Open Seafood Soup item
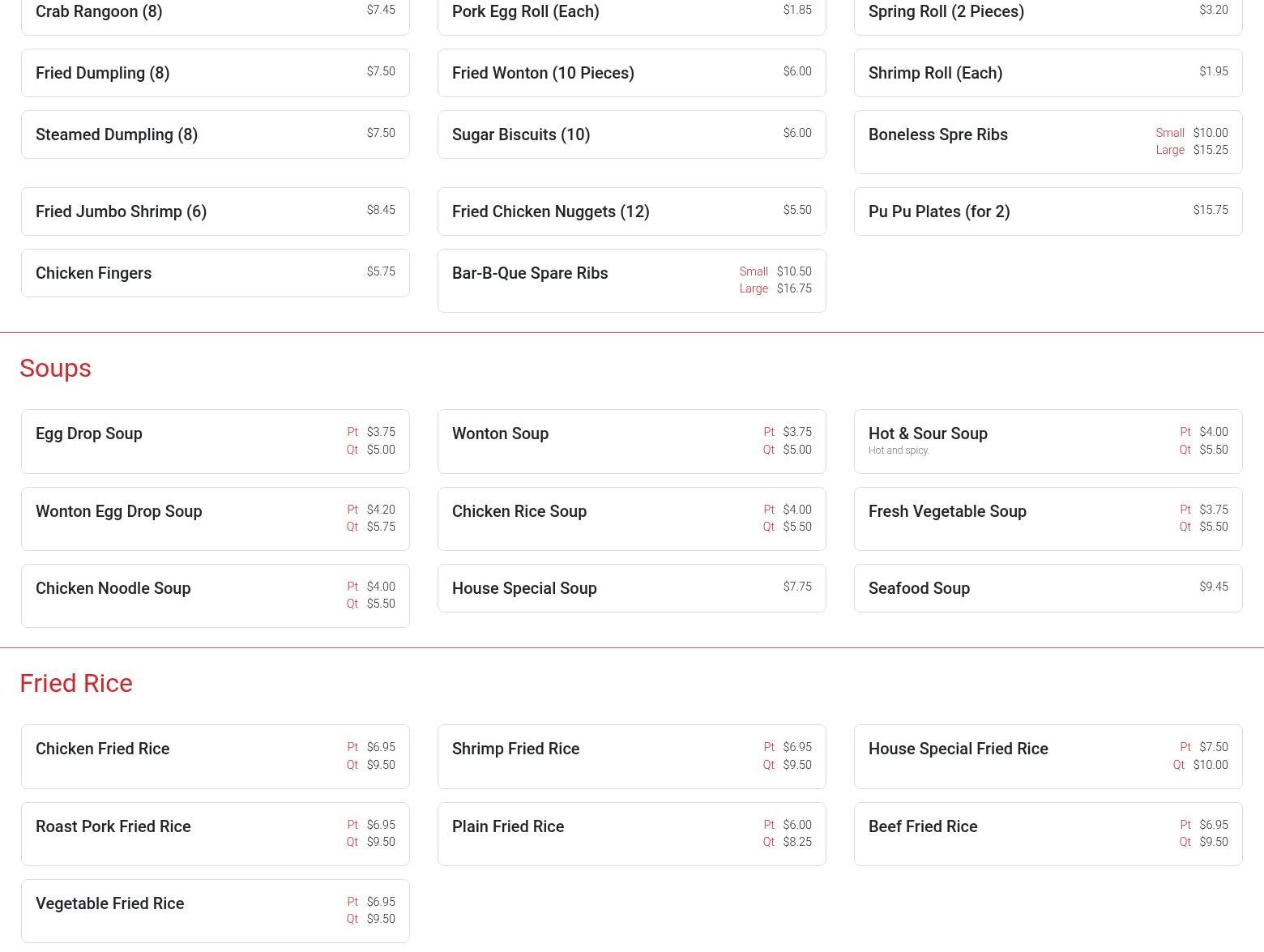 (x=1048, y=588)
